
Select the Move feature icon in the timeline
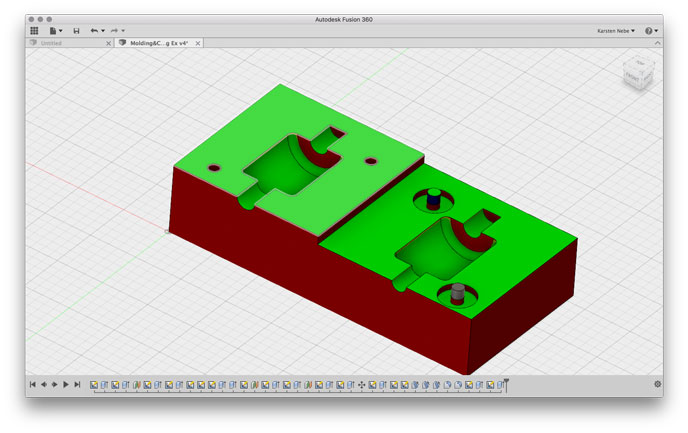point(362,385)
